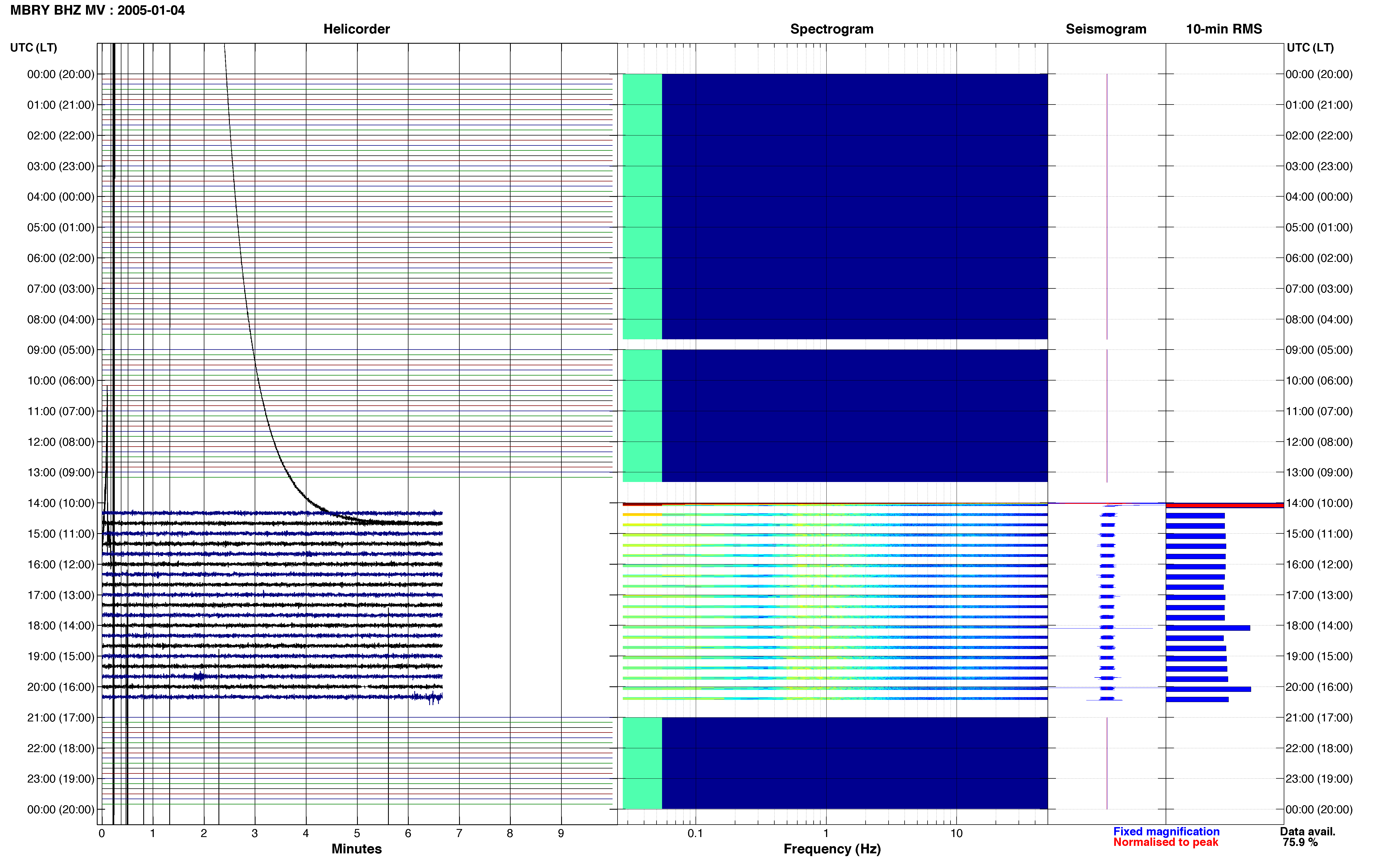Click the plot title 'MBRY BHZ MV : 2005-01-04'
The image size is (1388, 868).
coord(98,10)
